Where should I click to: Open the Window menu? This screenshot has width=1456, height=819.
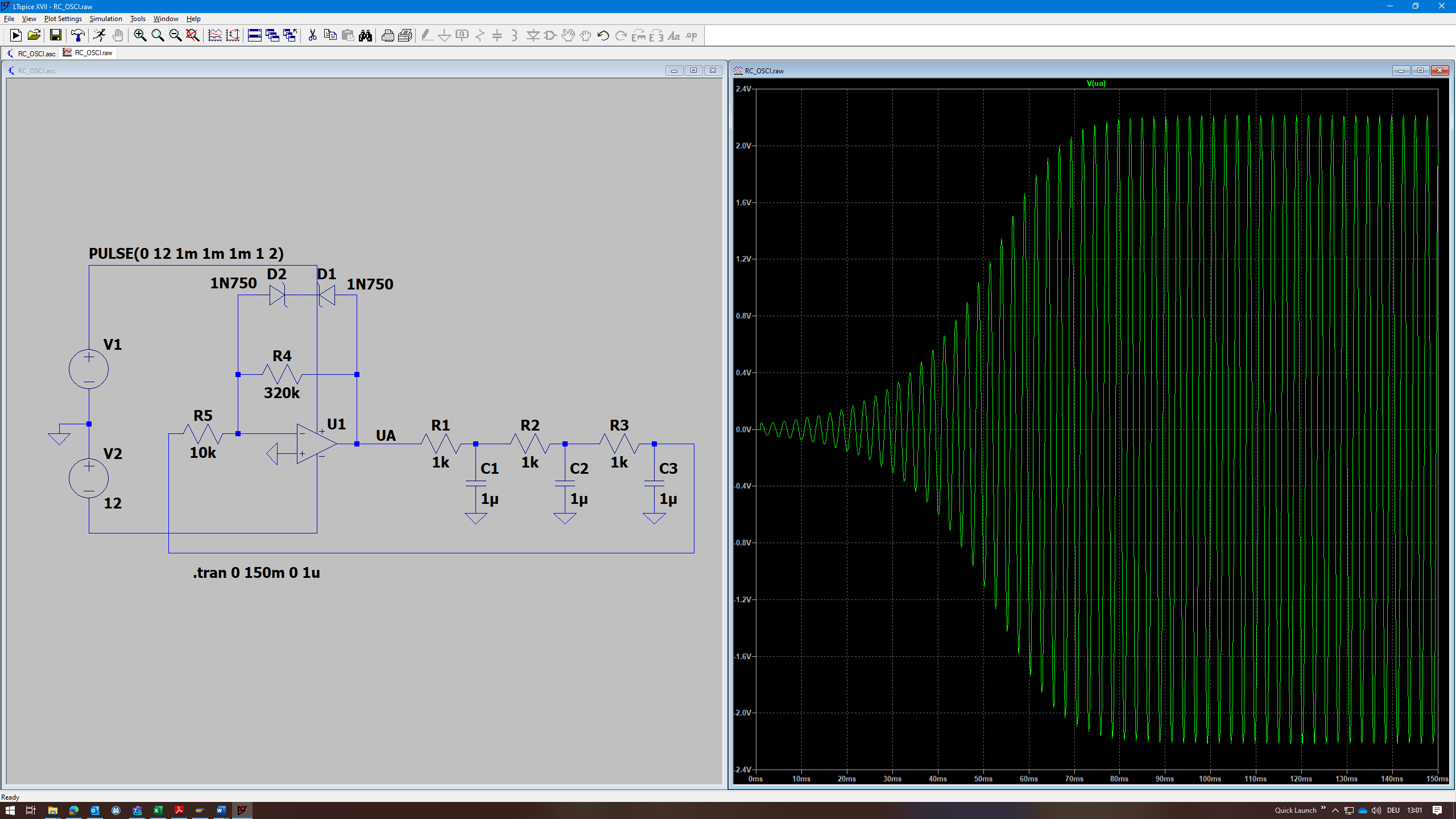tap(166, 19)
